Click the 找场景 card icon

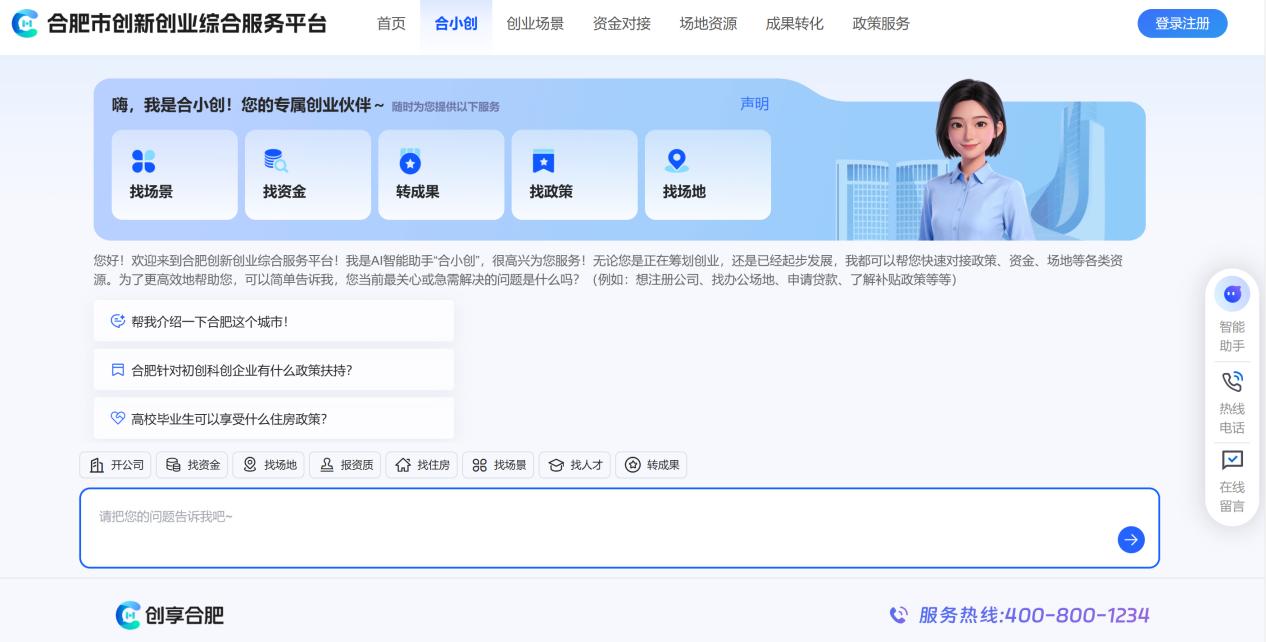tap(144, 161)
